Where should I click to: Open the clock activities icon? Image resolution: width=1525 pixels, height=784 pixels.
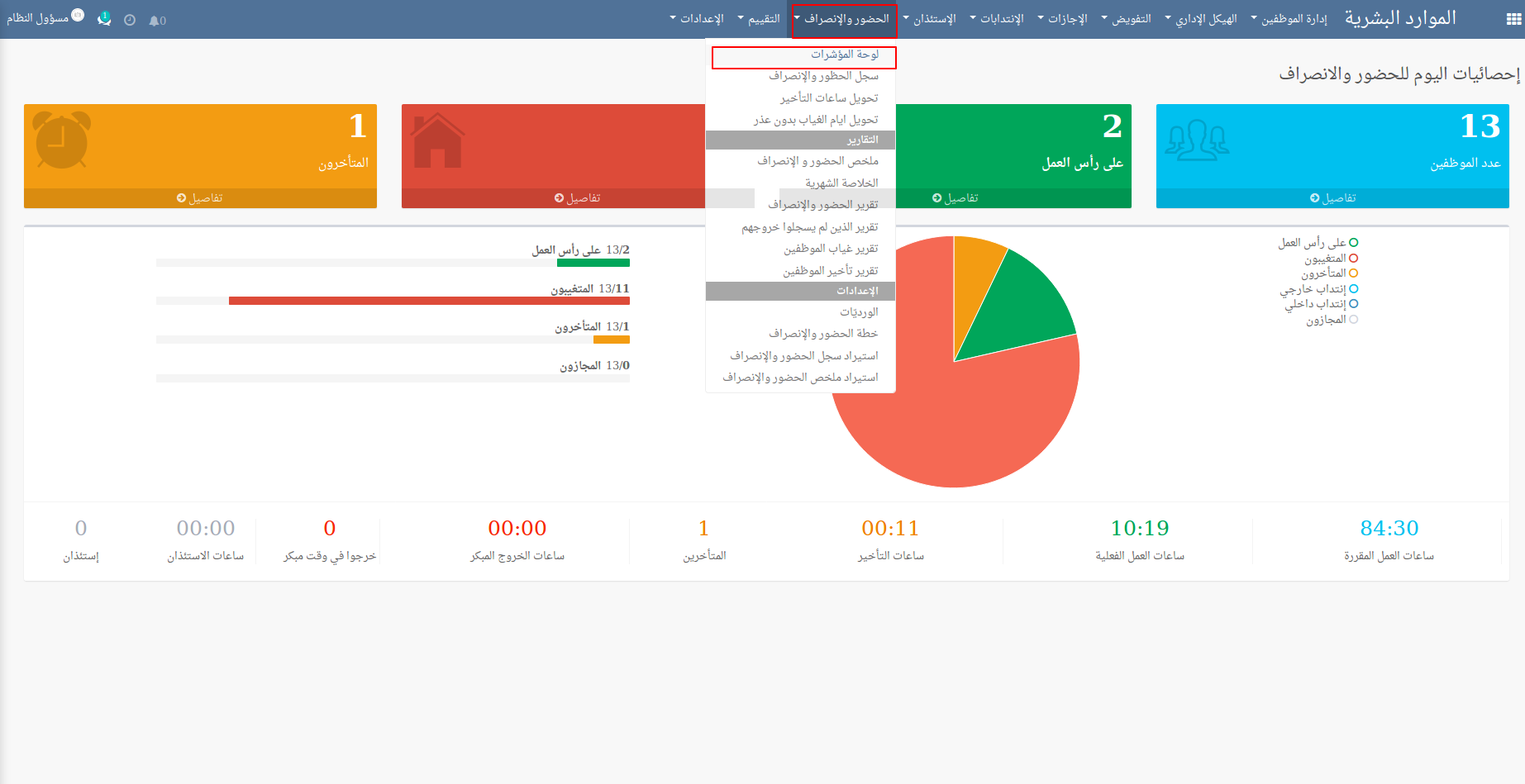pos(130,21)
